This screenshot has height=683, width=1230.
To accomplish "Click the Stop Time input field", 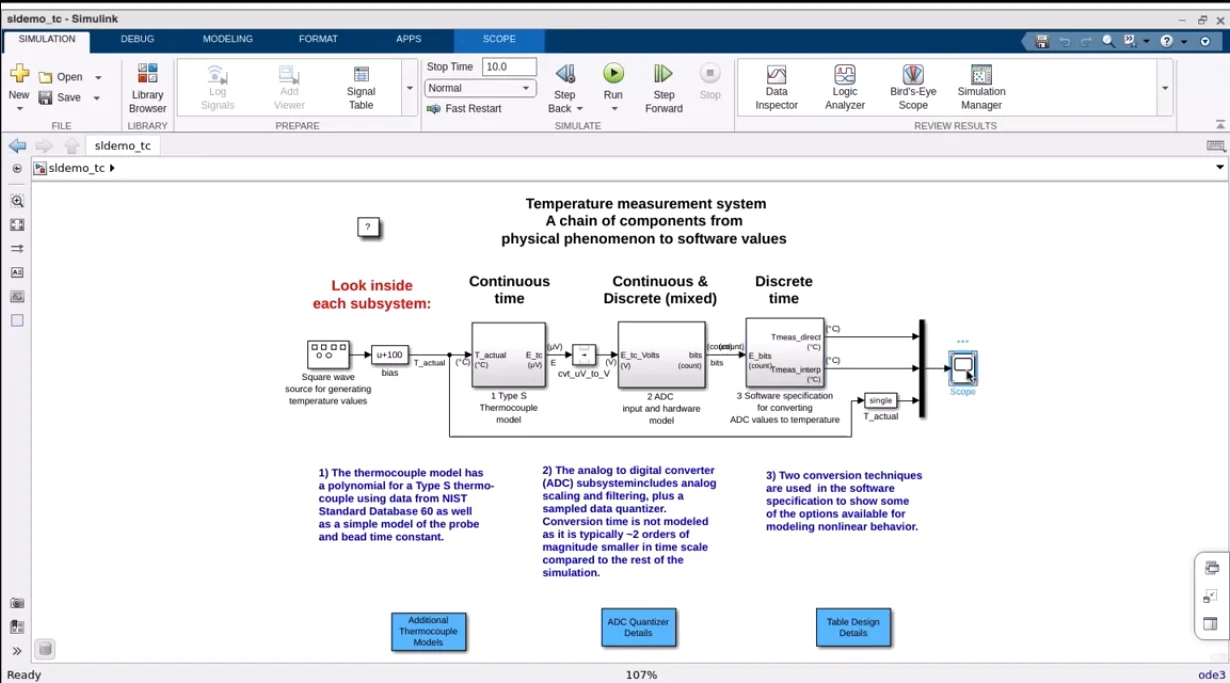I will [508, 67].
